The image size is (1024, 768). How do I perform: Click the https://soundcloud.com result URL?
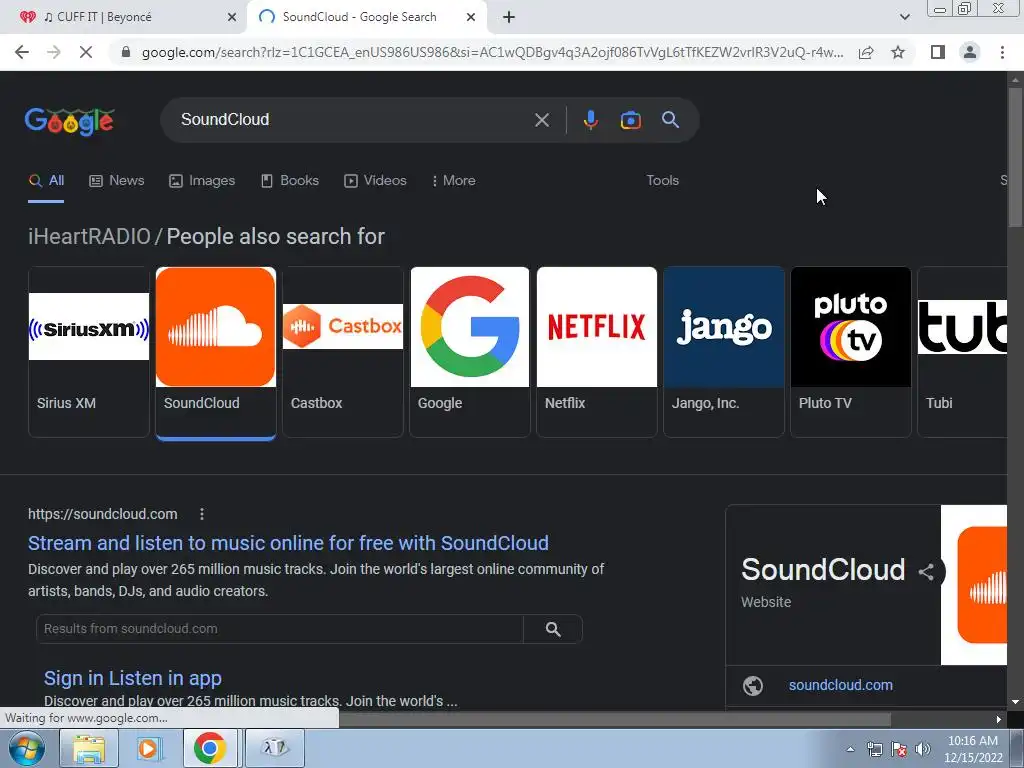pos(103,515)
